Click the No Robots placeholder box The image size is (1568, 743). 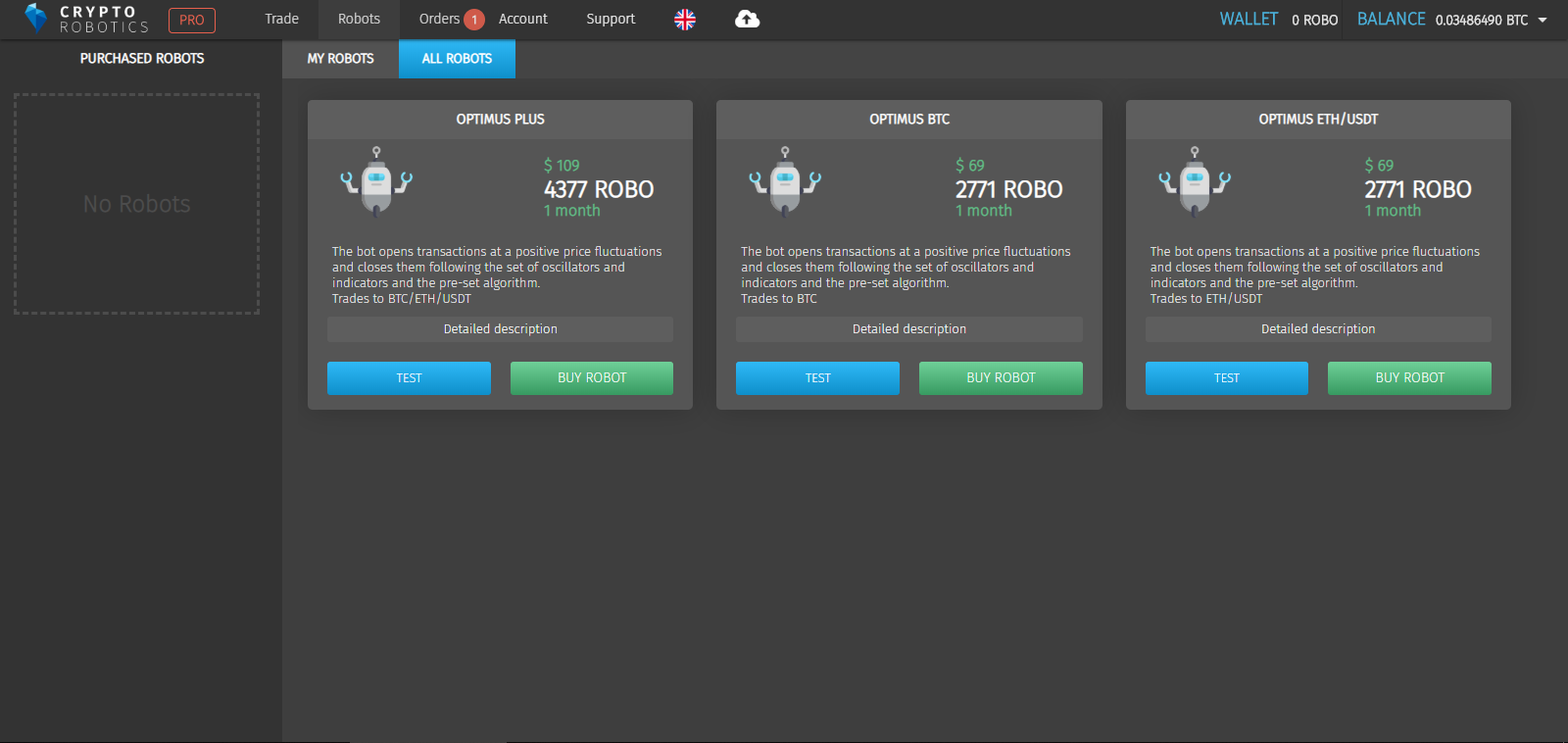pyautogui.click(x=136, y=204)
